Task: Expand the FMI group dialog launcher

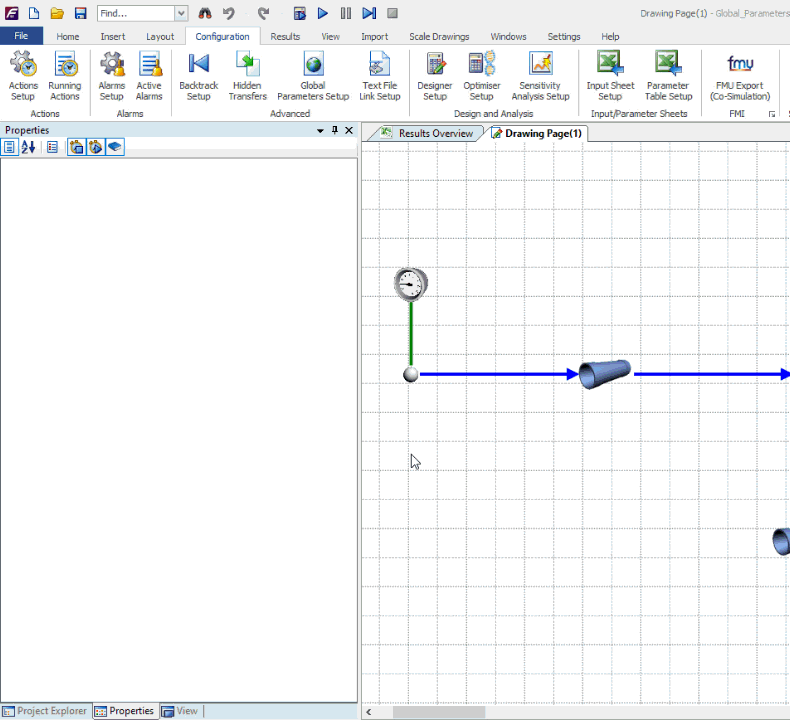Action: (x=772, y=115)
